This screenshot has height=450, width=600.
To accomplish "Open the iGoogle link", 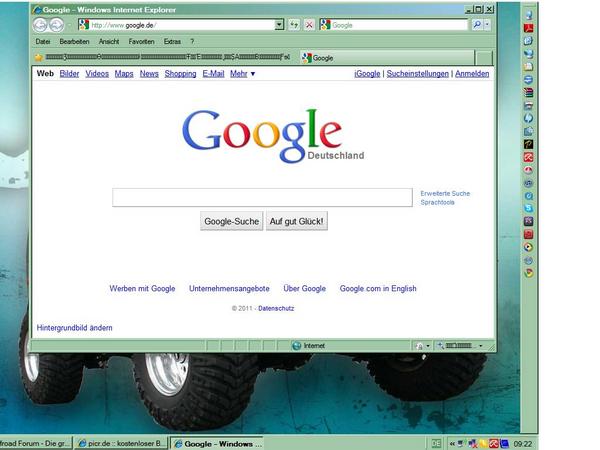I will [367, 73].
